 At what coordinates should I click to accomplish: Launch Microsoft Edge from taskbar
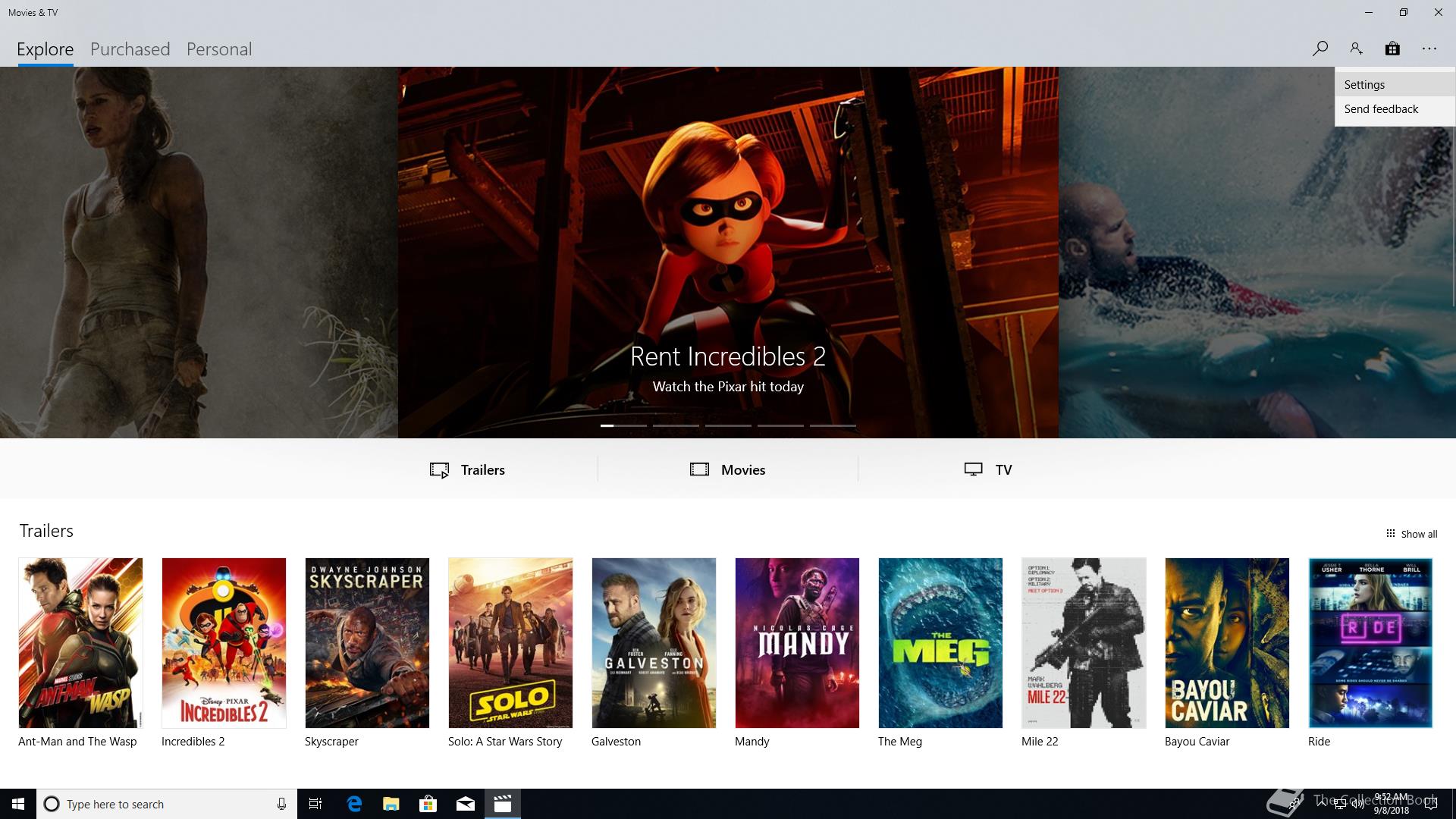coord(354,804)
